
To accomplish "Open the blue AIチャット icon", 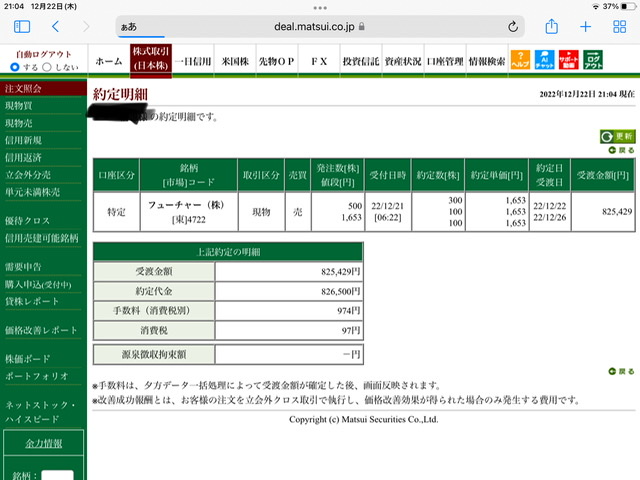I will tap(544, 60).
